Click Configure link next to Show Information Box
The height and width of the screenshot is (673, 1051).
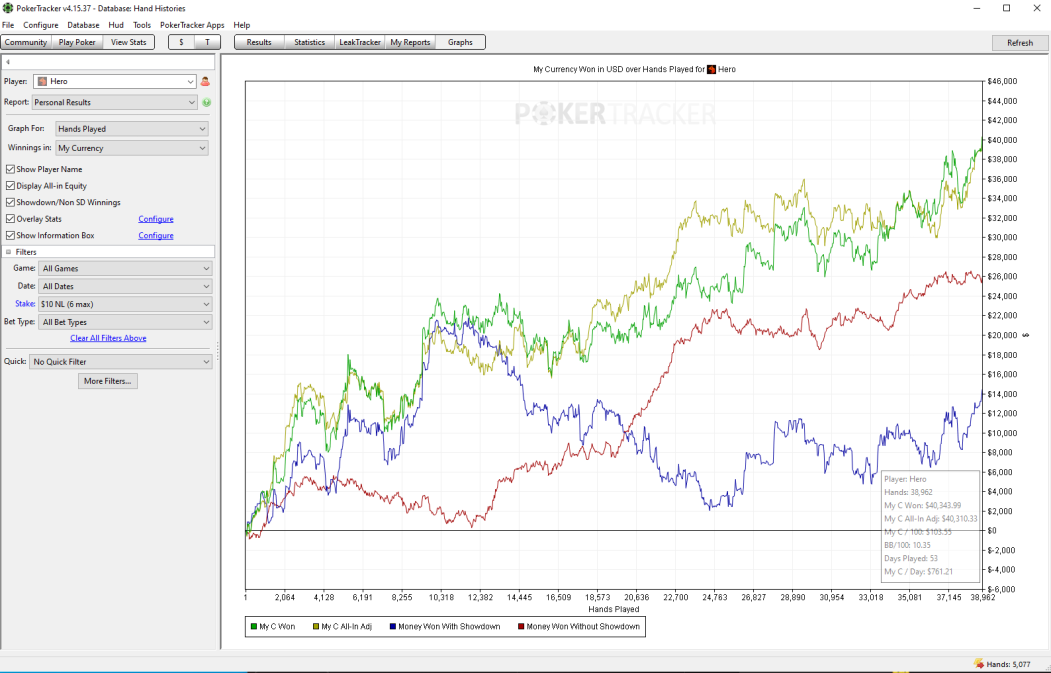click(x=156, y=236)
